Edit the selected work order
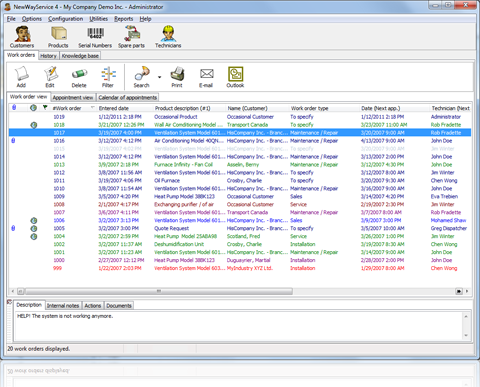The width and height of the screenshot is (480, 387). coord(50,77)
